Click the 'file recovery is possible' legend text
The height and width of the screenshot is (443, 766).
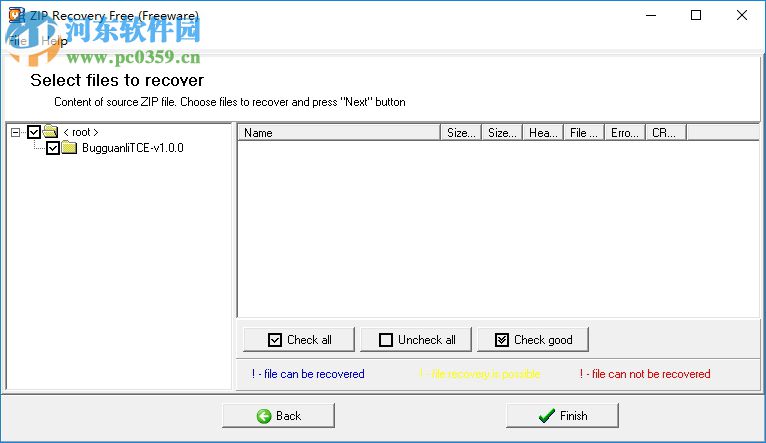point(480,374)
